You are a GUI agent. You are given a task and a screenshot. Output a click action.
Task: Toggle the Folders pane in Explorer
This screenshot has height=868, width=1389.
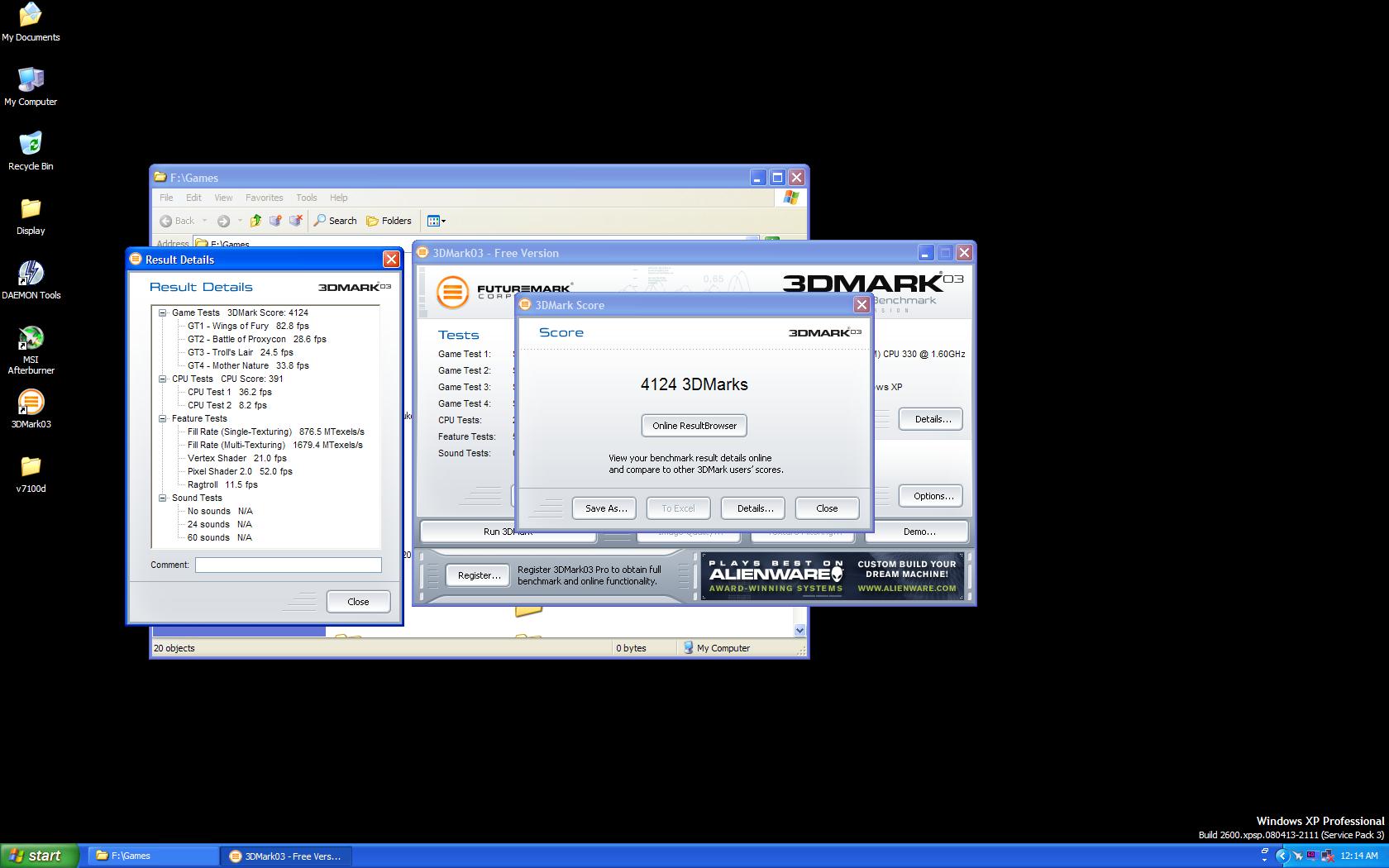pos(389,221)
